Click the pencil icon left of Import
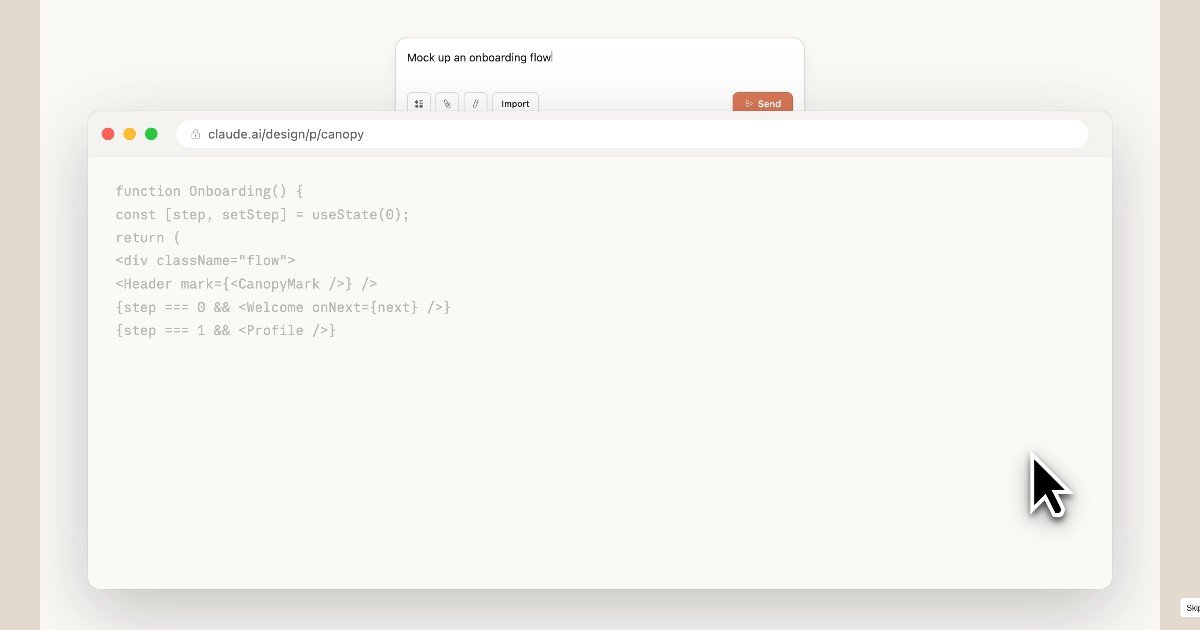 [x=475, y=103]
